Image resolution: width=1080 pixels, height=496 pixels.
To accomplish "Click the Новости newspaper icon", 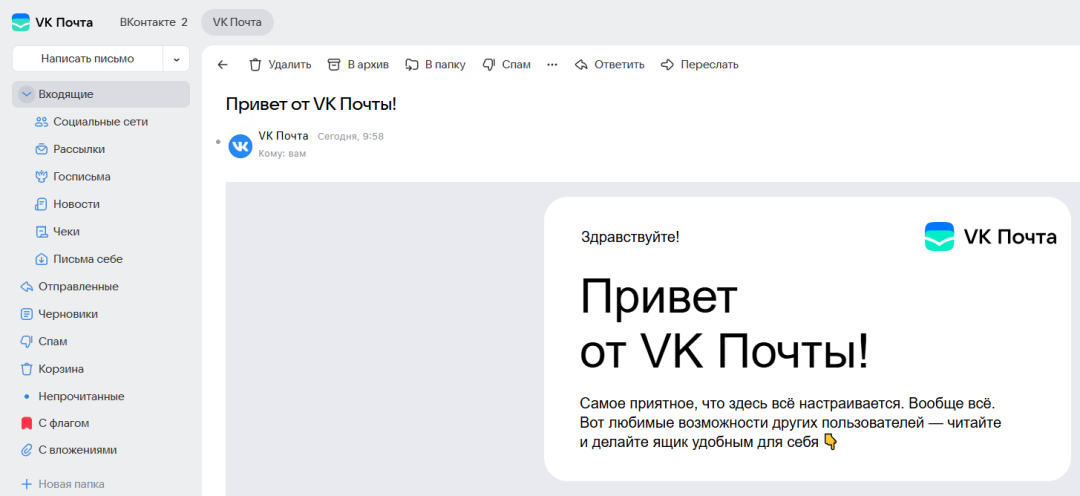I will (x=41, y=205).
